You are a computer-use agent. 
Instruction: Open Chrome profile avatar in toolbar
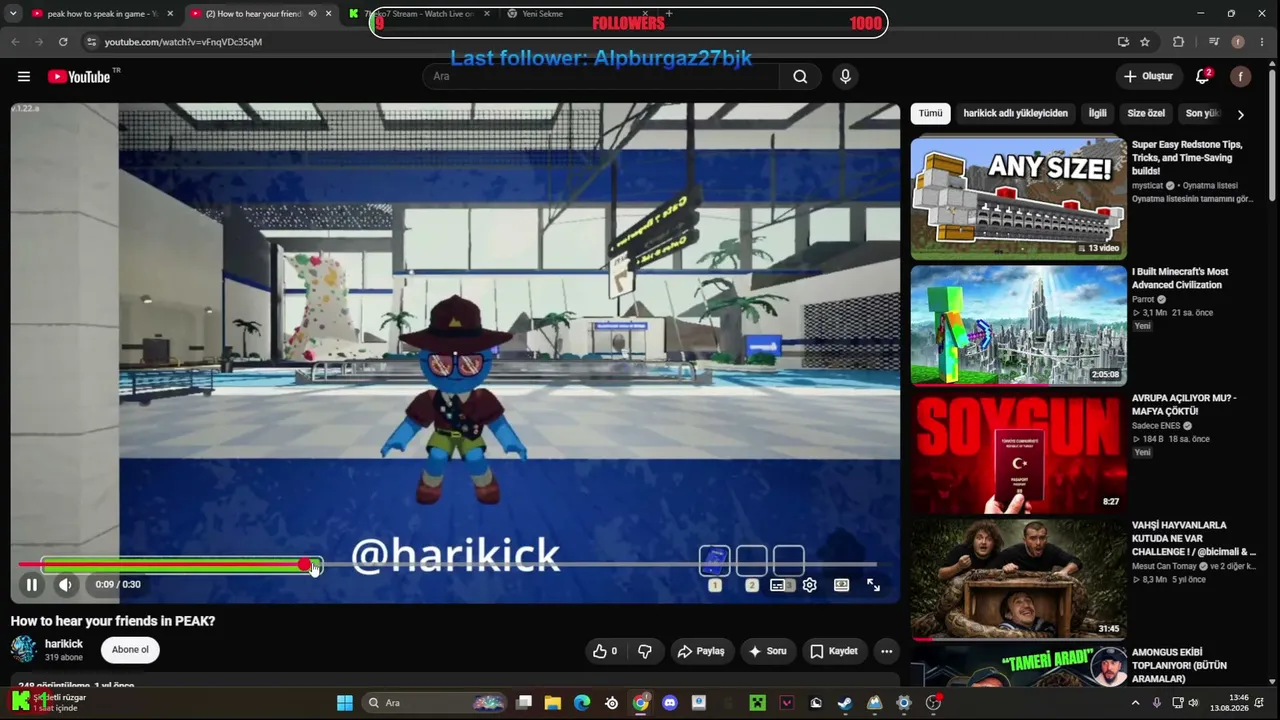[x=1238, y=42]
